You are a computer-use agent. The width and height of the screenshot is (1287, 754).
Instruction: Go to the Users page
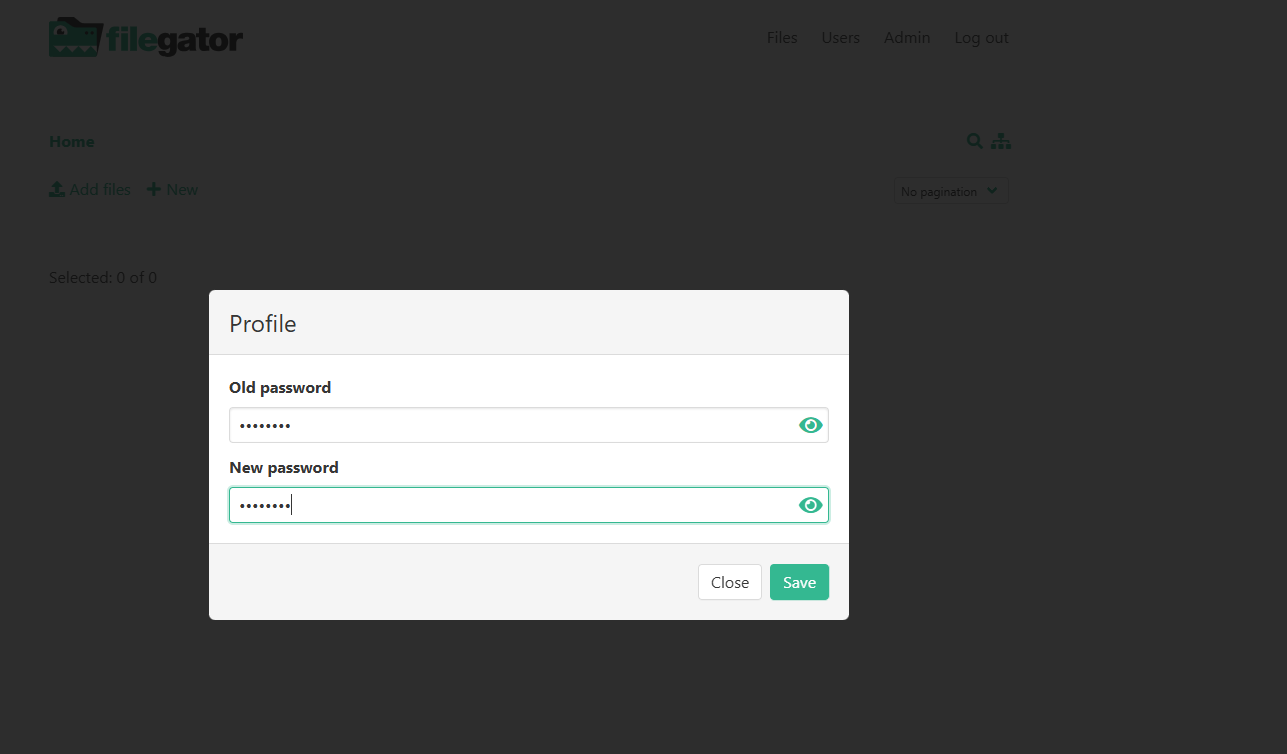point(841,38)
